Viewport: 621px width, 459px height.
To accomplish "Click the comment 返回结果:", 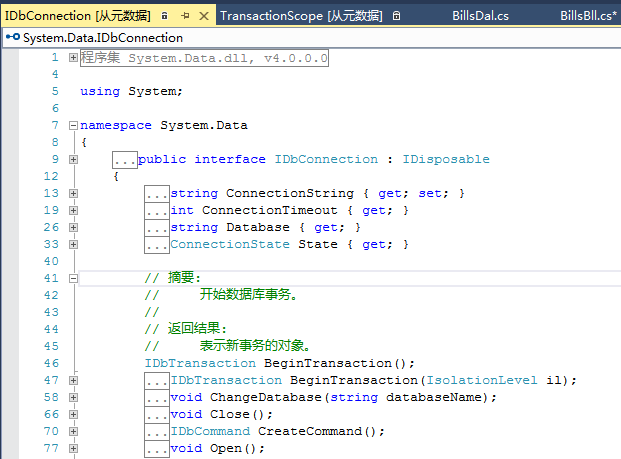I will pyautogui.click(x=197, y=329).
